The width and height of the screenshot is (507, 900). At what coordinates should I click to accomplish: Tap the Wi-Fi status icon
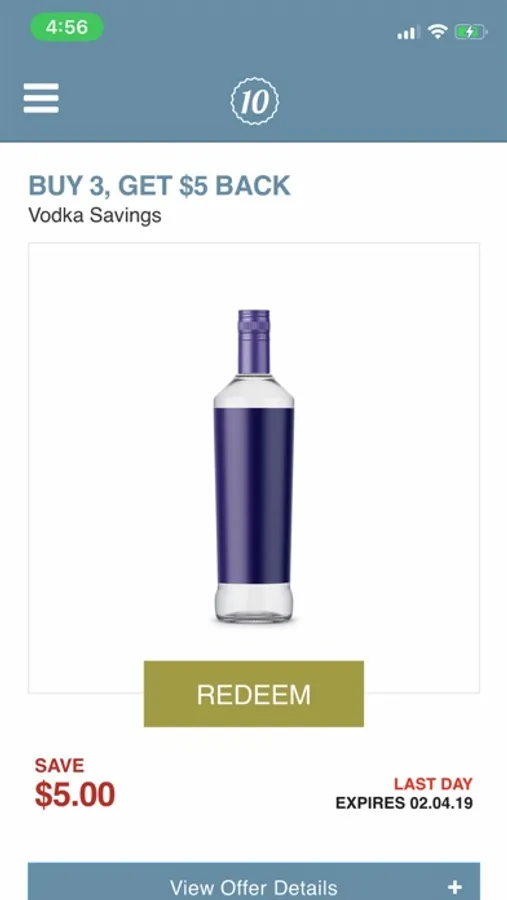point(437,32)
